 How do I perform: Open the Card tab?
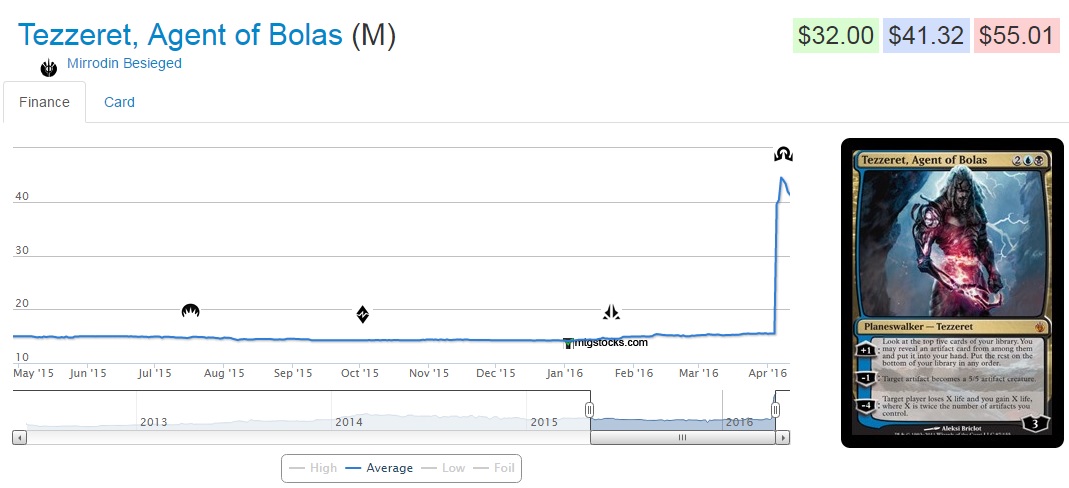[119, 102]
